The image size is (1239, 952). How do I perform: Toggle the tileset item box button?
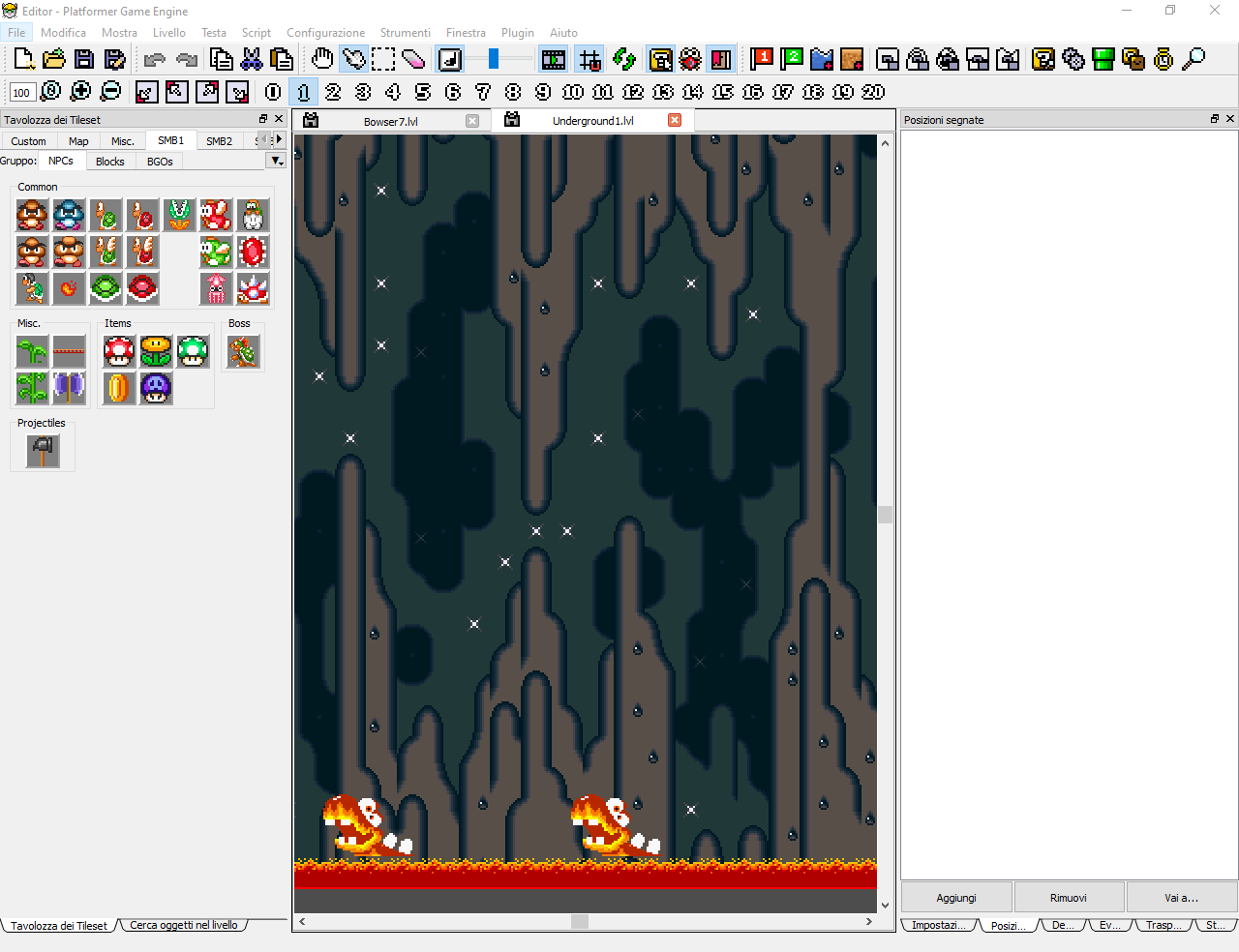660,59
